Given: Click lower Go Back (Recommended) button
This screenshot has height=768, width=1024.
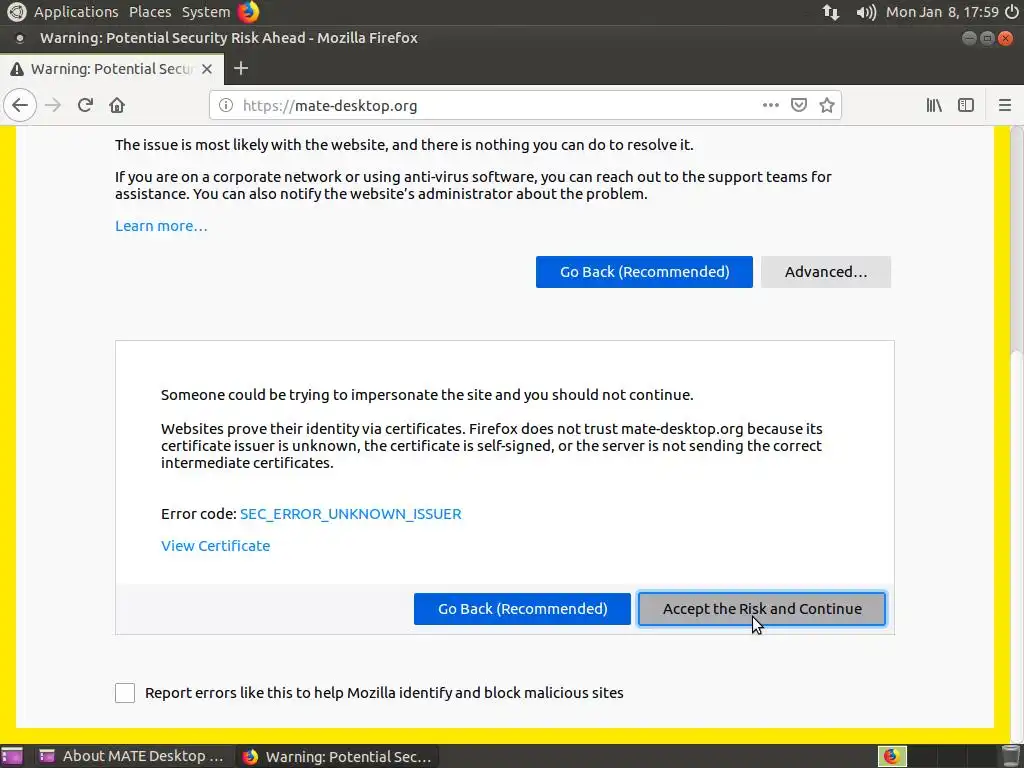Looking at the screenshot, I should click(x=522, y=609).
